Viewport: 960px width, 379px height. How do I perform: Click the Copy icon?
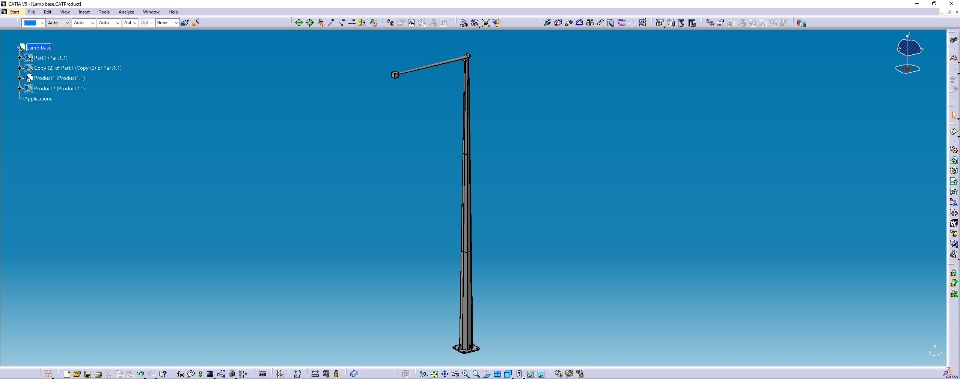pyautogui.click(x=120, y=373)
